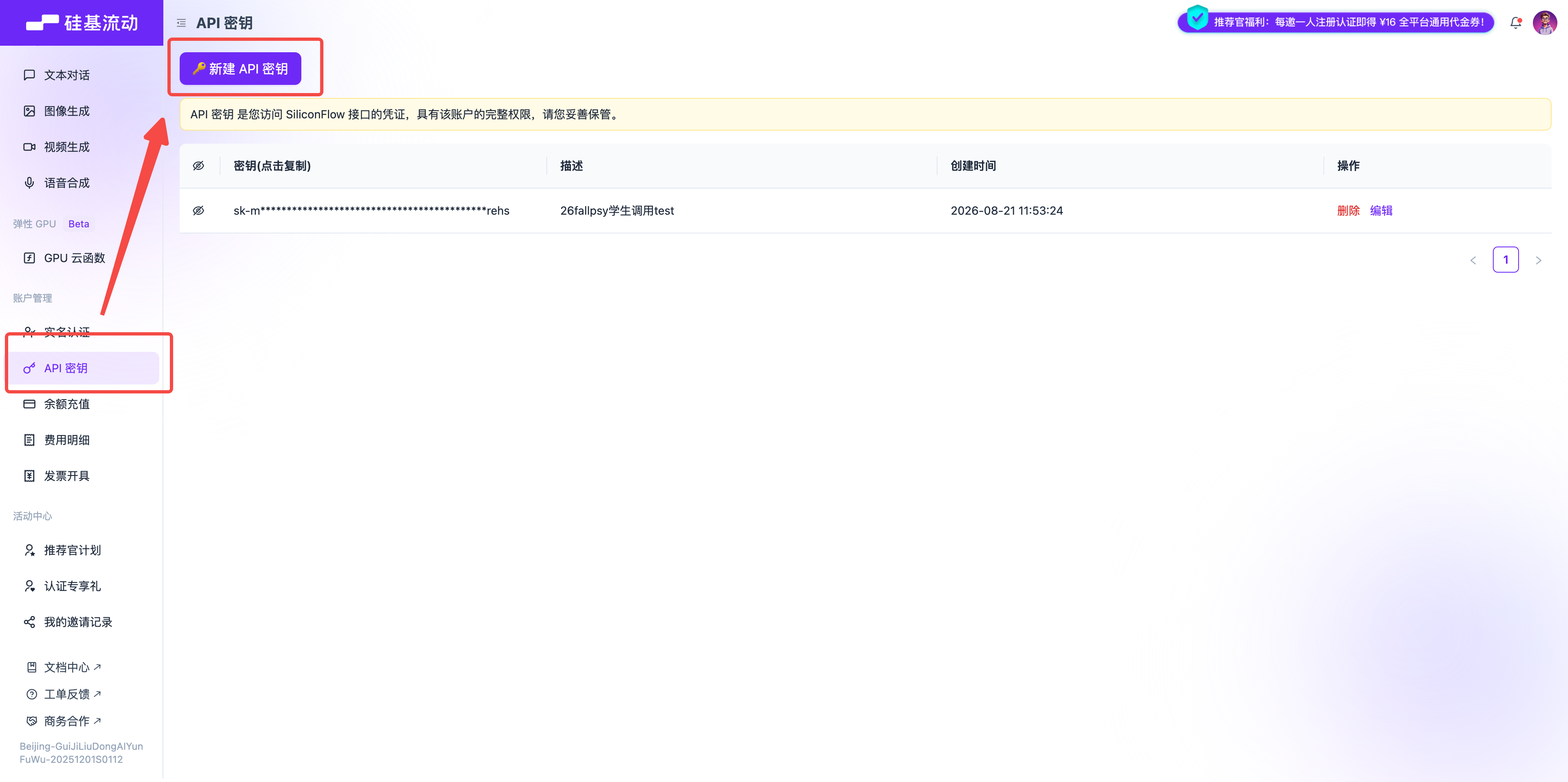
Task: Click the 26fallpsy学生调用test description
Action: point(617,211)
